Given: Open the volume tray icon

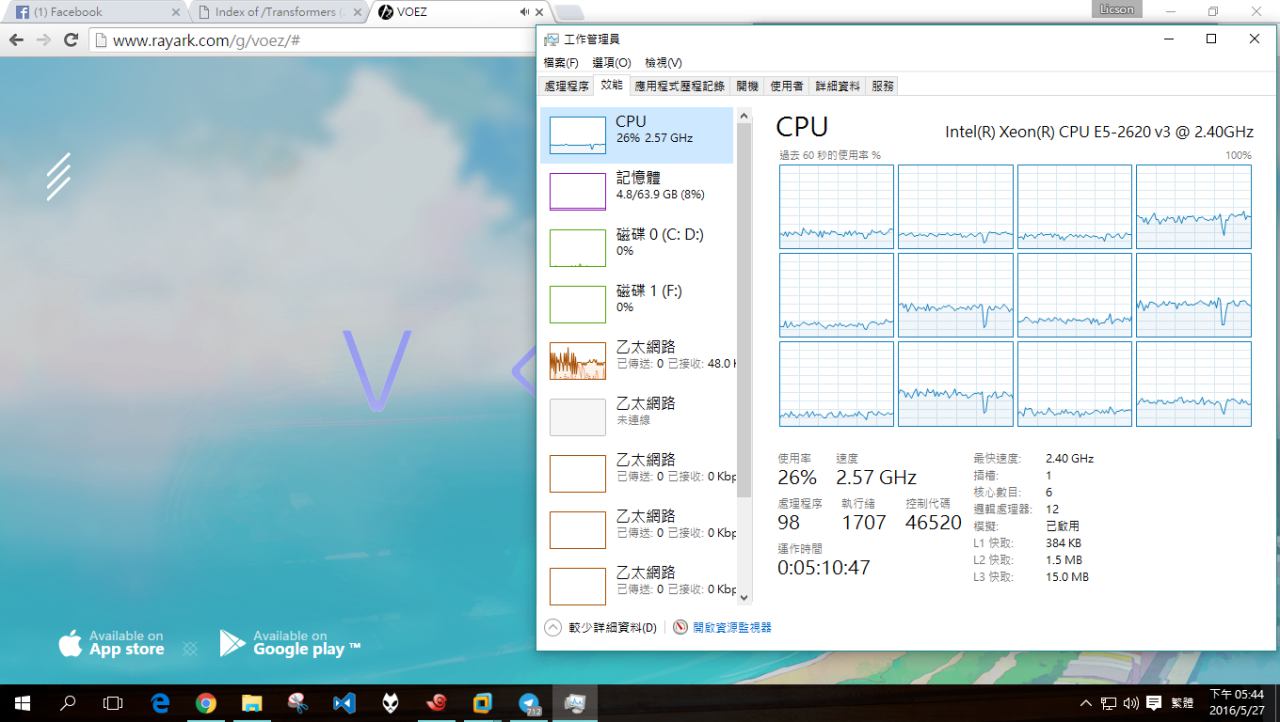Looking at the screenshot, I should coord(1131,703).
